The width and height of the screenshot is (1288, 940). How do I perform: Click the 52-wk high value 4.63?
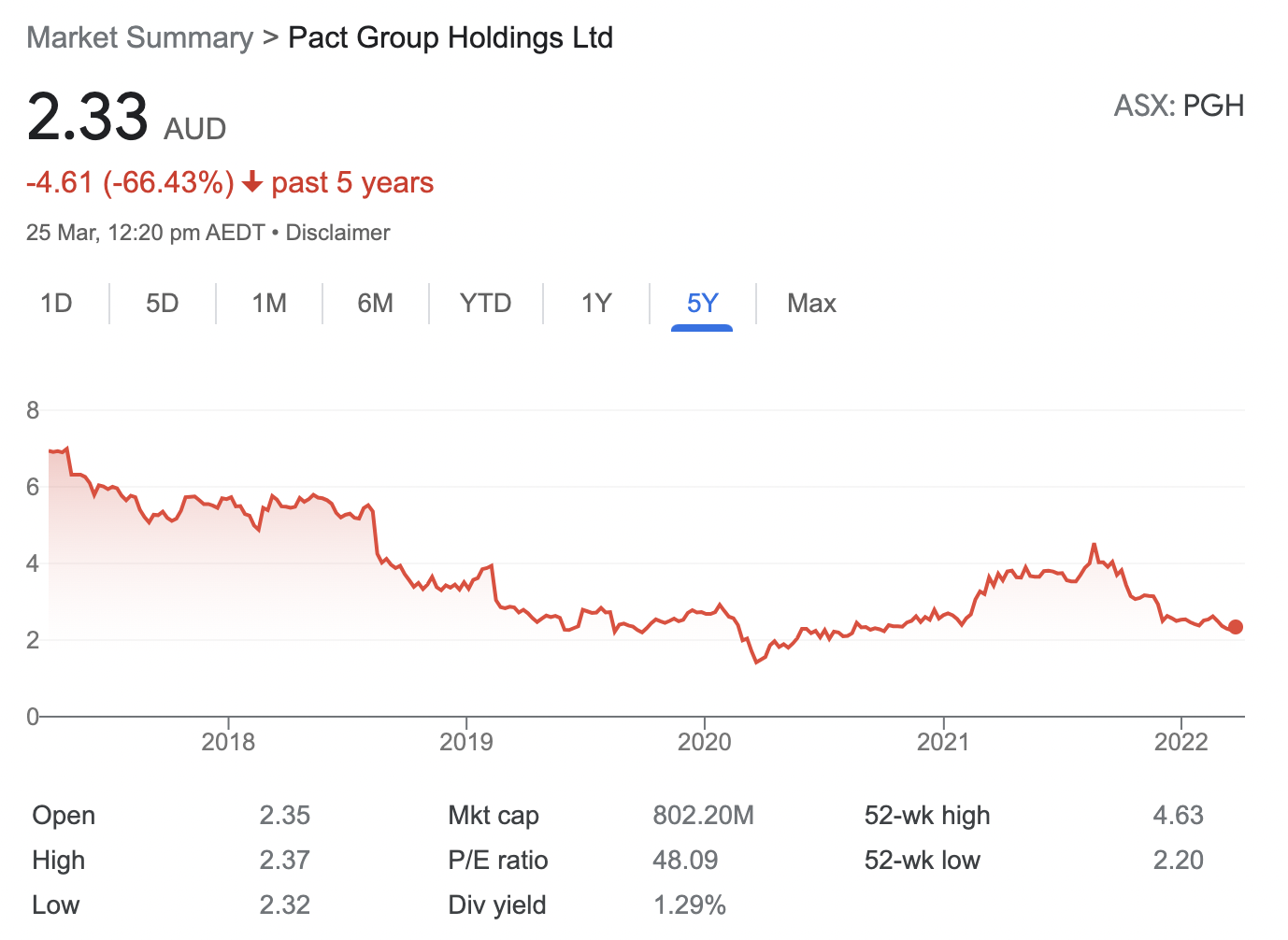[x=1178, y=816]
